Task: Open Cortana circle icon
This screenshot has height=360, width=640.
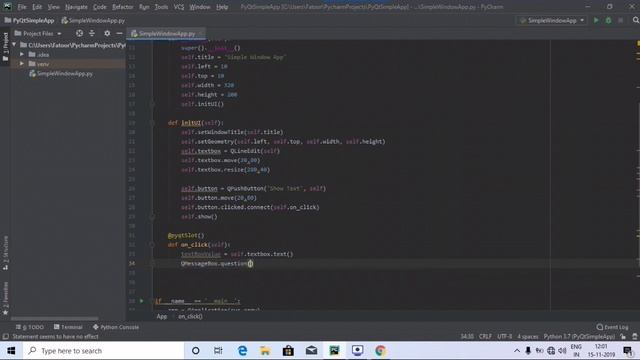Action: pyautogui.click(x=196, y=351)
